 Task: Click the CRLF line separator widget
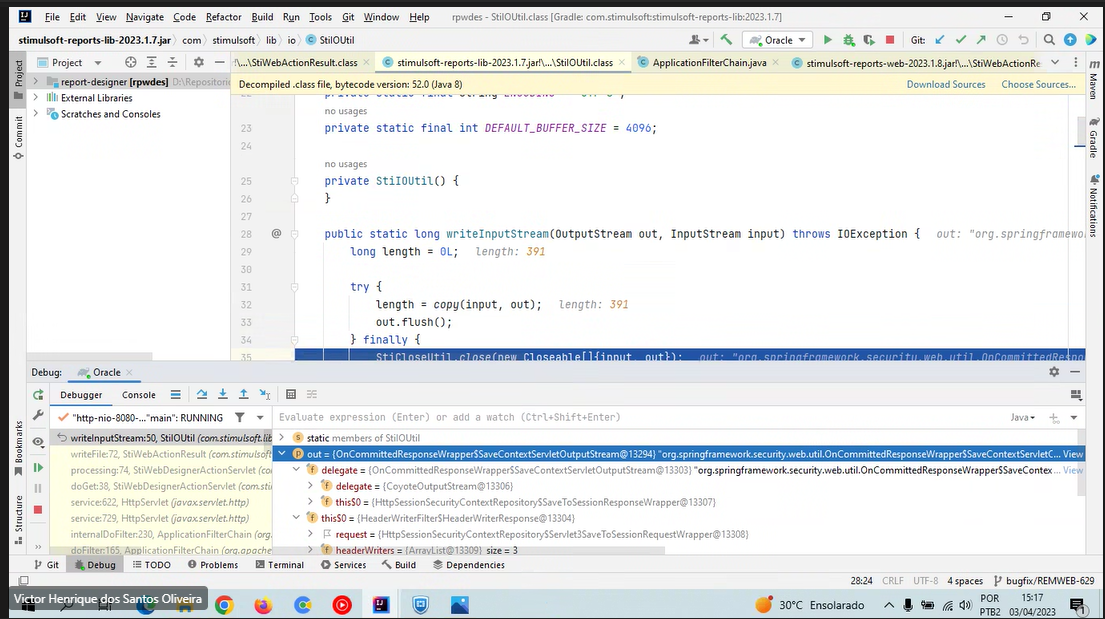tap(892, 581)
